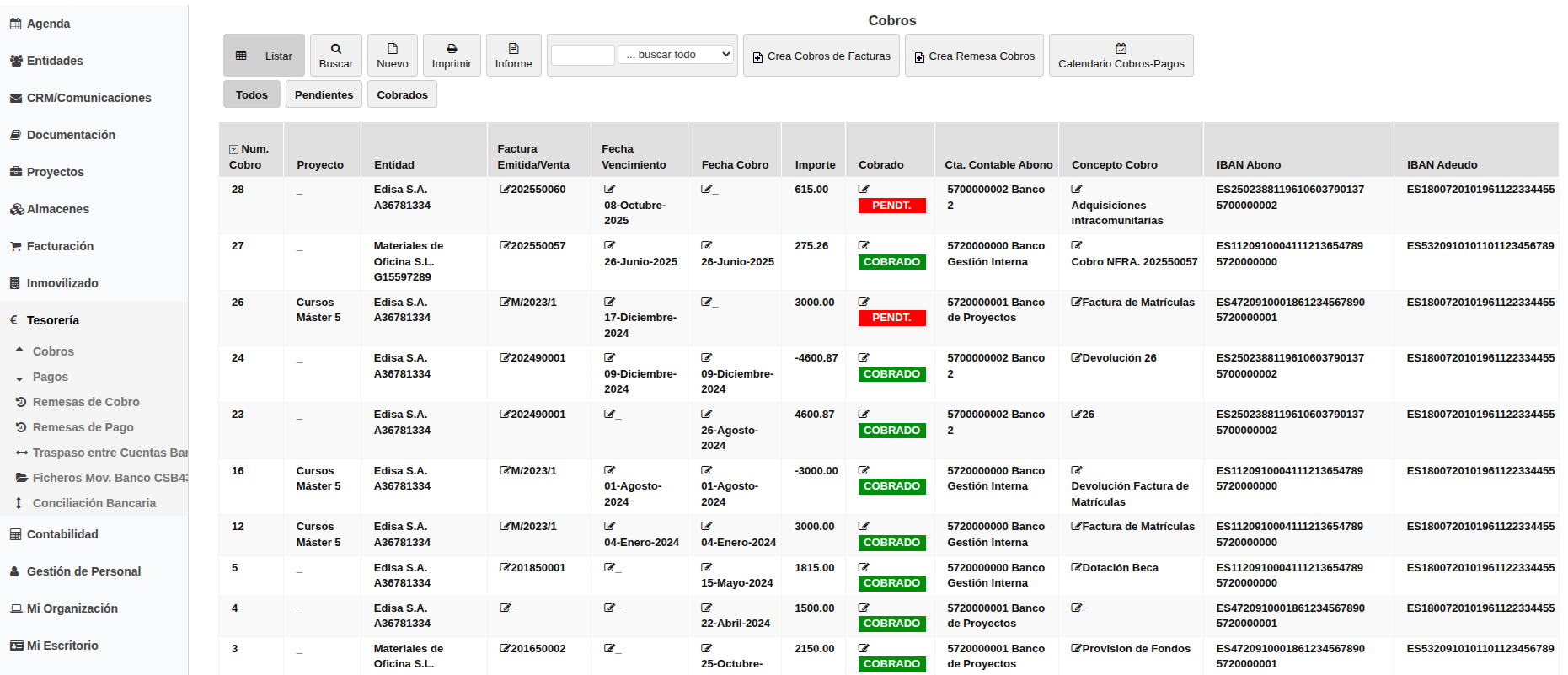
Task: Toggle the Num. Cobro column header checkbox
Action: [233, 150]
